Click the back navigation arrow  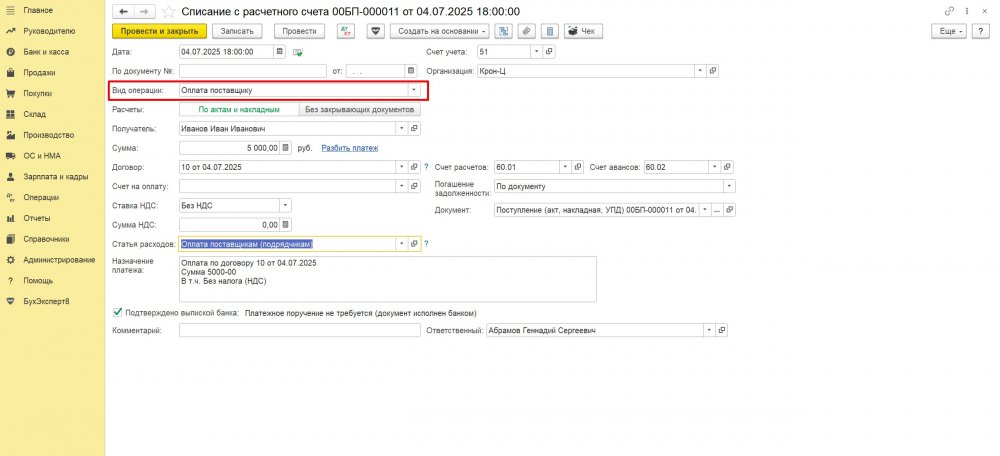(x=124, y=11)
